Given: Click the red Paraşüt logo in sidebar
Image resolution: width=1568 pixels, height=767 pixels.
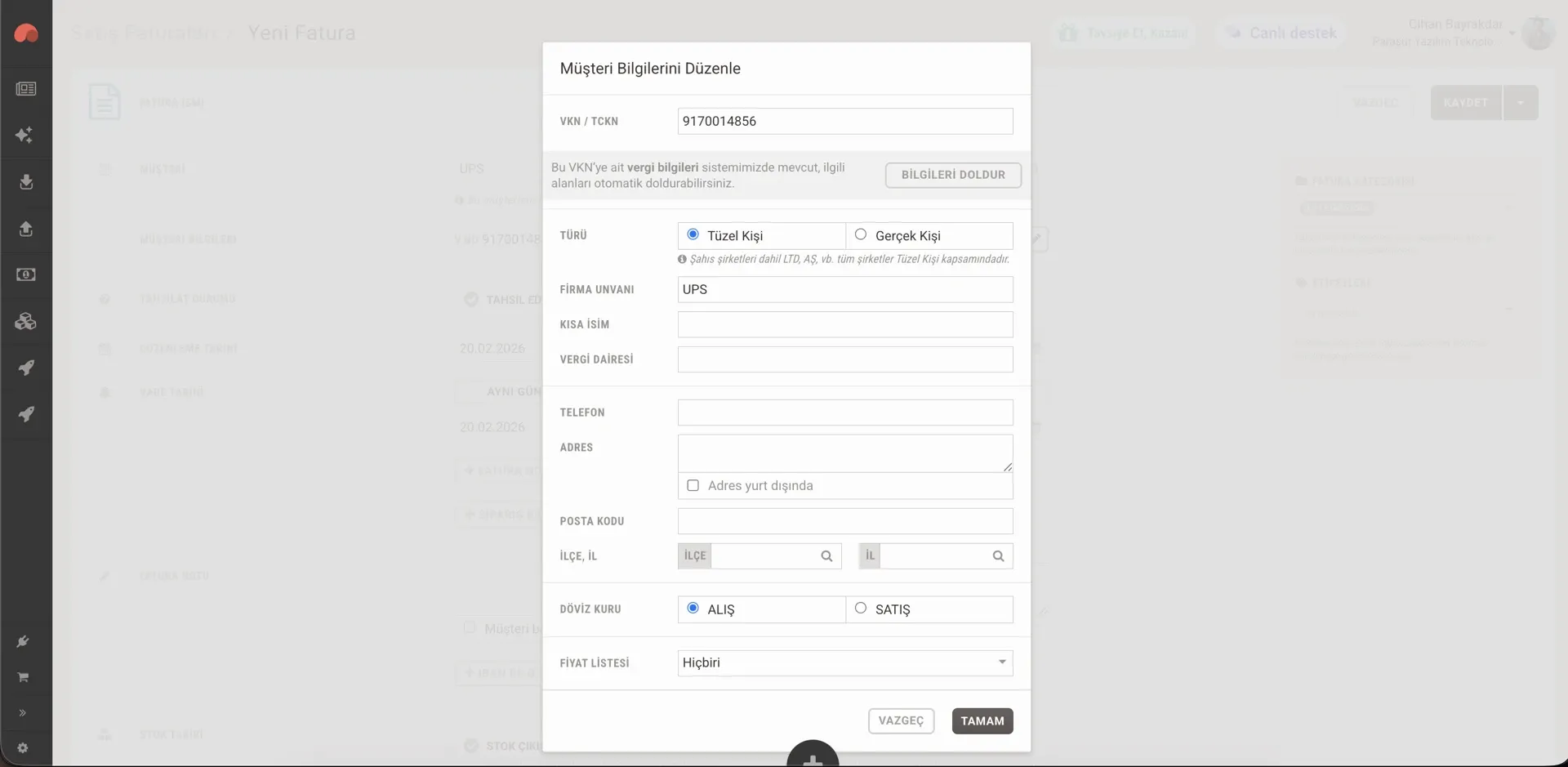Looking at the screenshot, I should click(26, 33).
